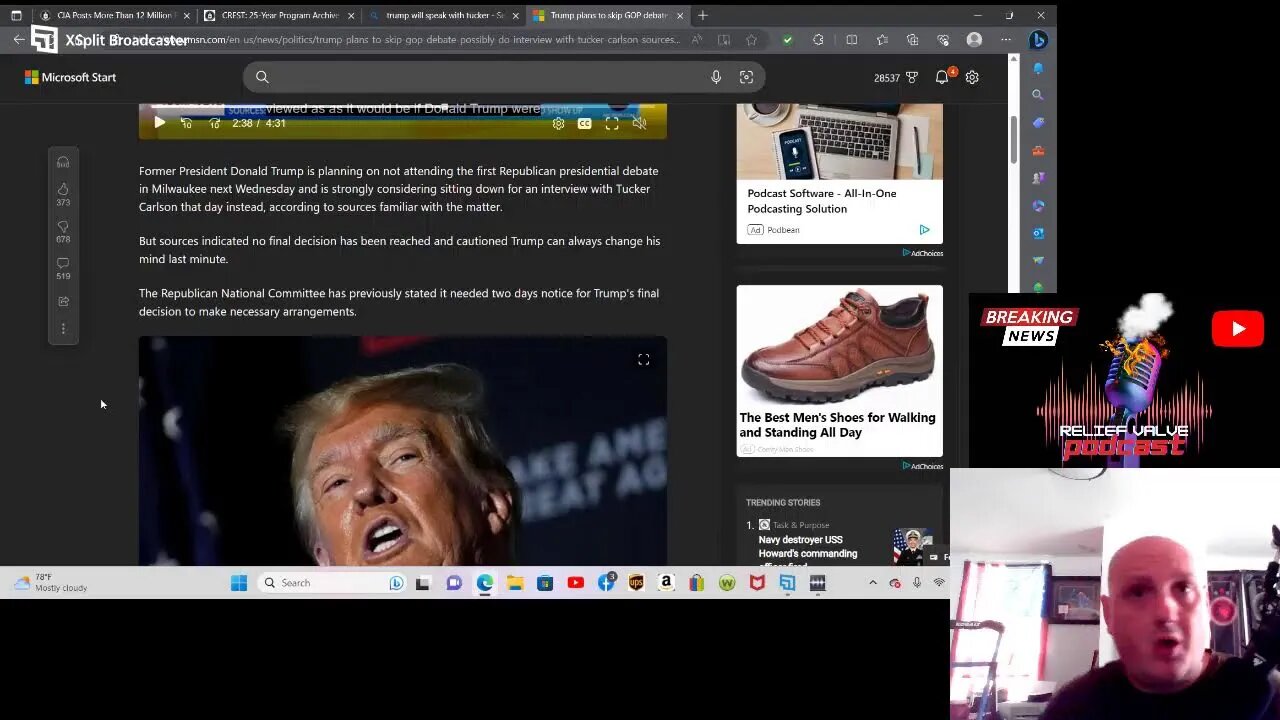Rewind the video ten seconds
The image size is (1280, 720).
tap(186, 123)
